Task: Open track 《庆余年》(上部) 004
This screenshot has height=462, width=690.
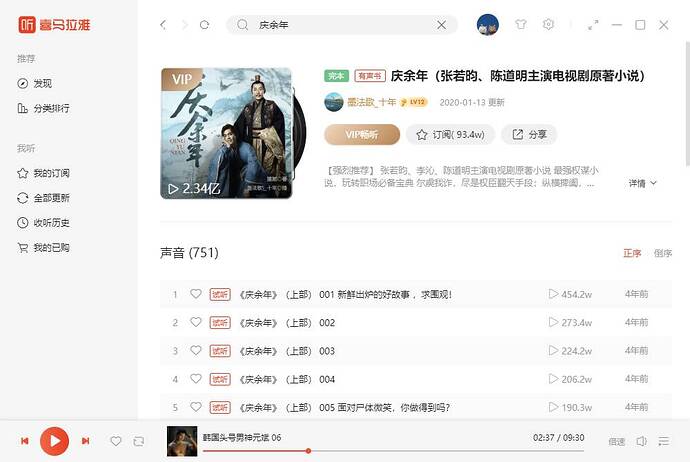Action: click(286, 379)
